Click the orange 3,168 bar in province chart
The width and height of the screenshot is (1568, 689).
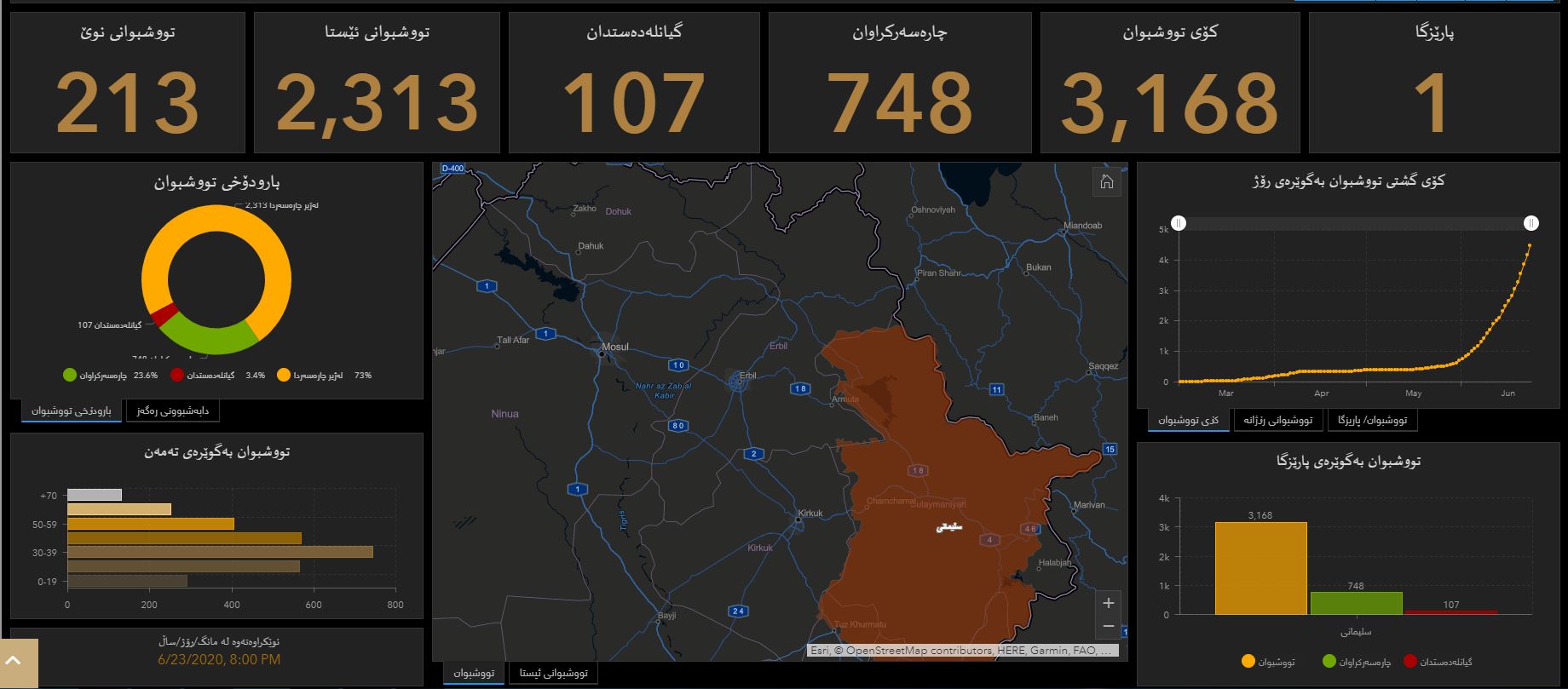tap(1260, 568)
